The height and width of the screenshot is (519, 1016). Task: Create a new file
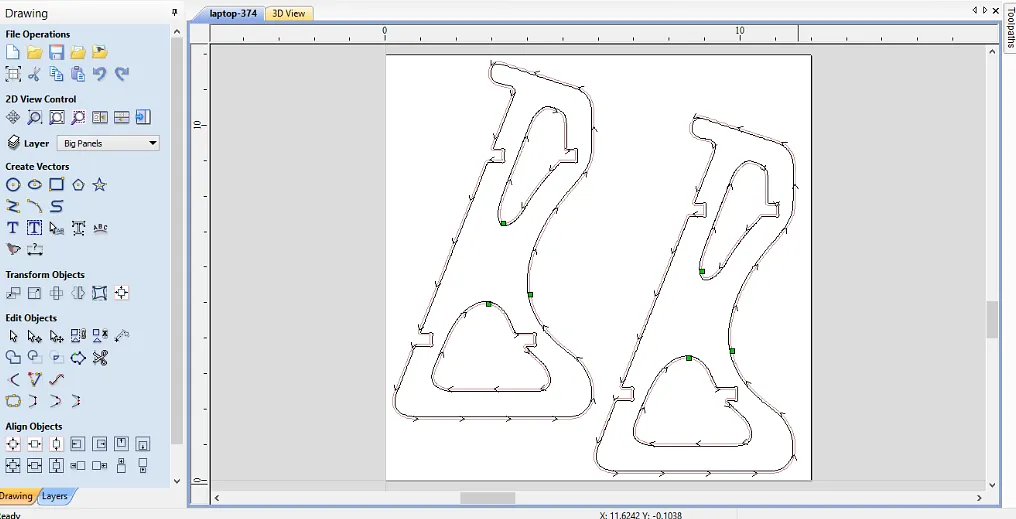pyautogui.click(x=13, y=52)
